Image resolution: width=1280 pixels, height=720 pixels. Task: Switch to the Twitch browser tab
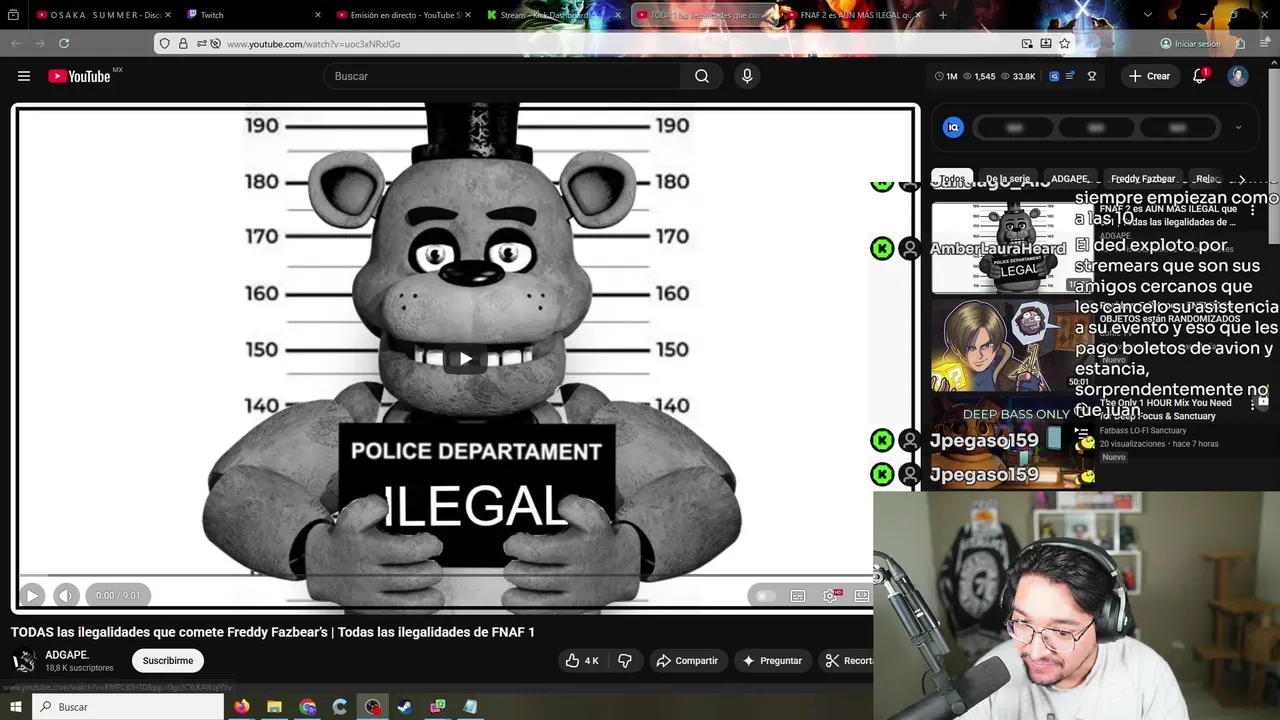254,15
